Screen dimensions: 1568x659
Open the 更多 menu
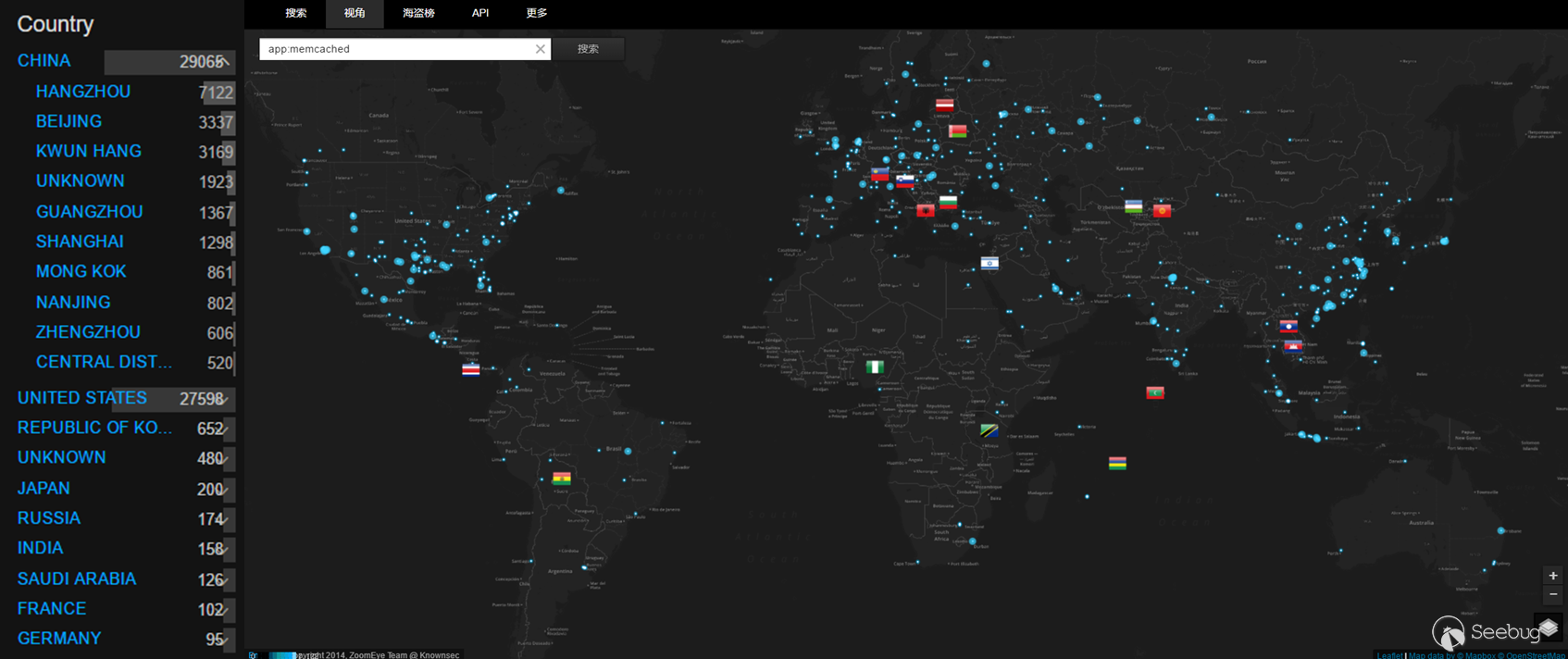pyautogui.click(x=537, y=13)
